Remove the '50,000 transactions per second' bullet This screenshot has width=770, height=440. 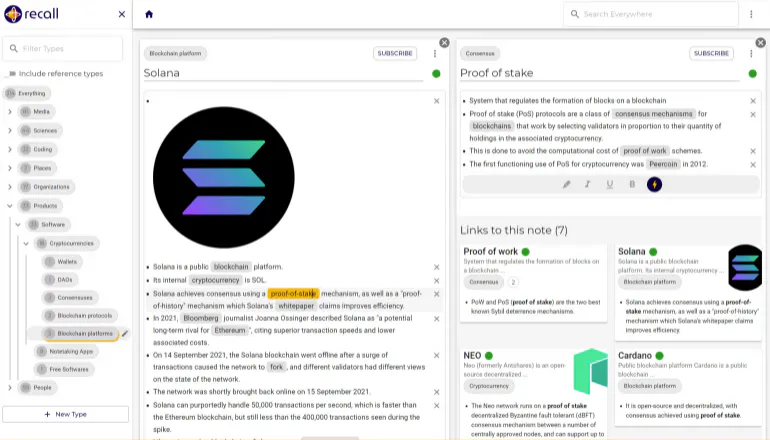click(437, 406)
